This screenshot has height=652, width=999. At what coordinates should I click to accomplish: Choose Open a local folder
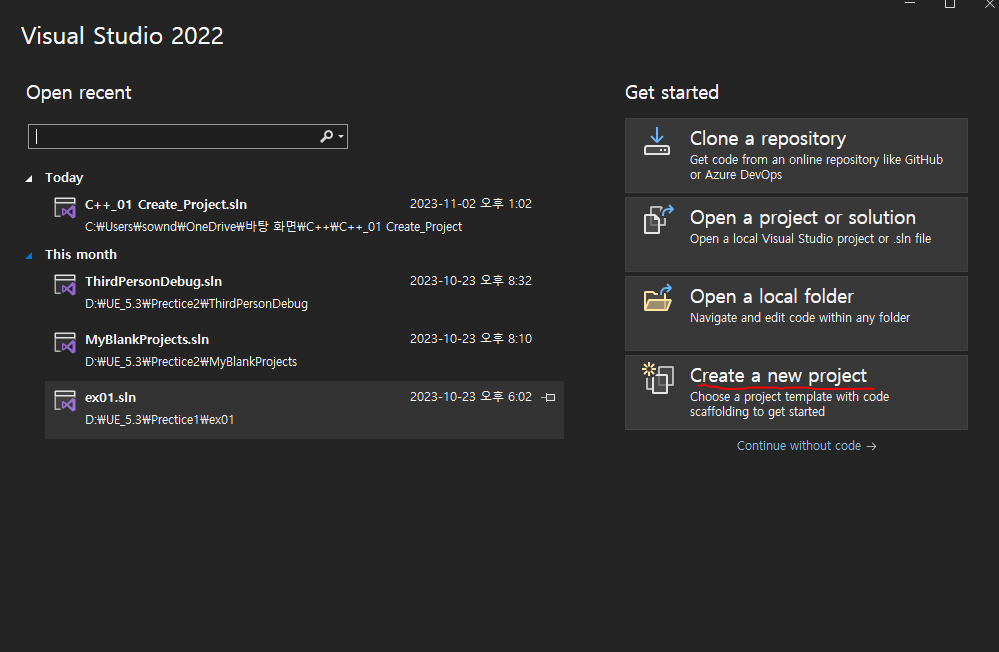[x=796, y=314]
